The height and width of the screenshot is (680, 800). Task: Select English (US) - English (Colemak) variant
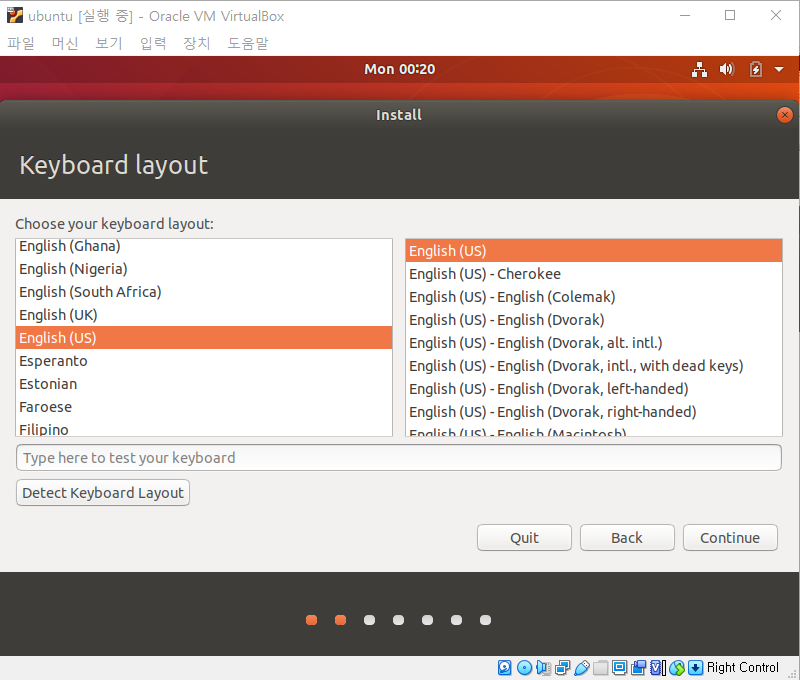point(594,297)
